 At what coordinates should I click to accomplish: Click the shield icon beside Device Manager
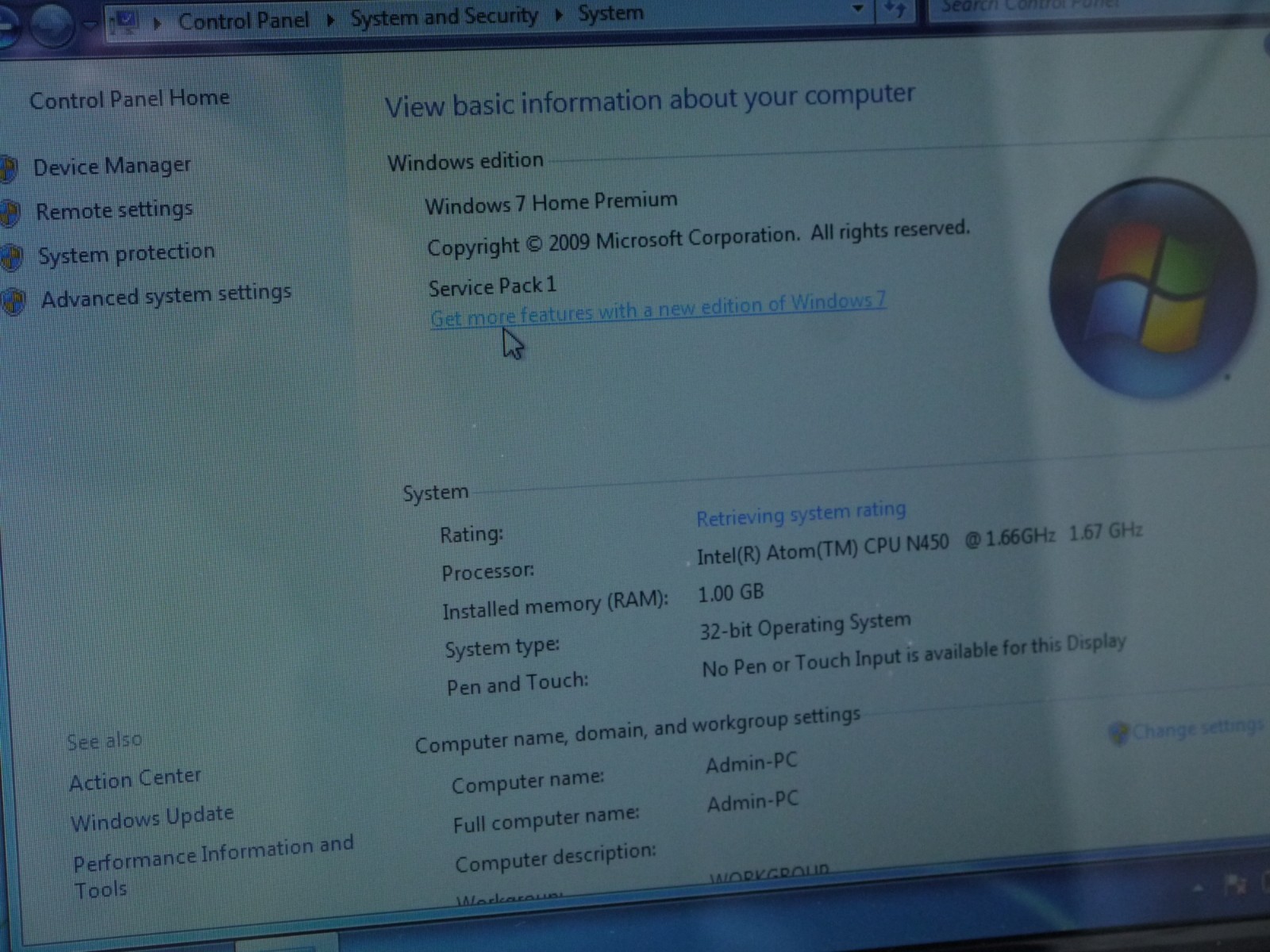tap(8, 168)
